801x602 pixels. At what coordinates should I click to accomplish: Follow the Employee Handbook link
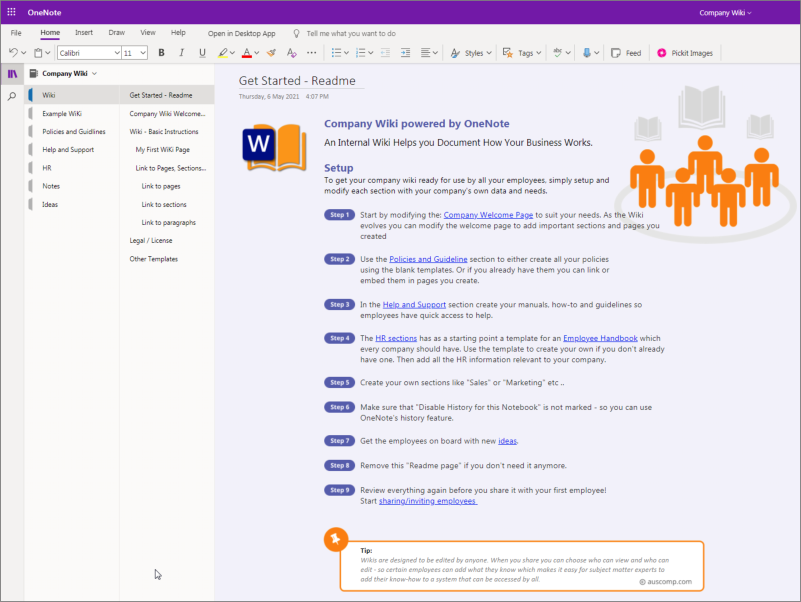click(x=600, y=338)
